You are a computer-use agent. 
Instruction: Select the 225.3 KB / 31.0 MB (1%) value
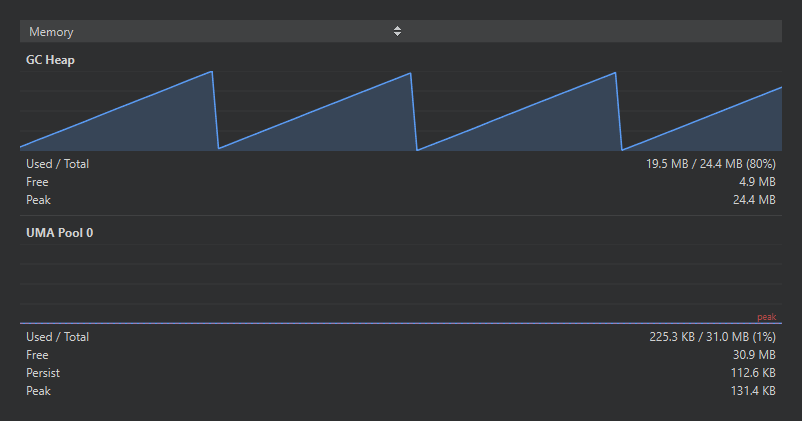712,337
